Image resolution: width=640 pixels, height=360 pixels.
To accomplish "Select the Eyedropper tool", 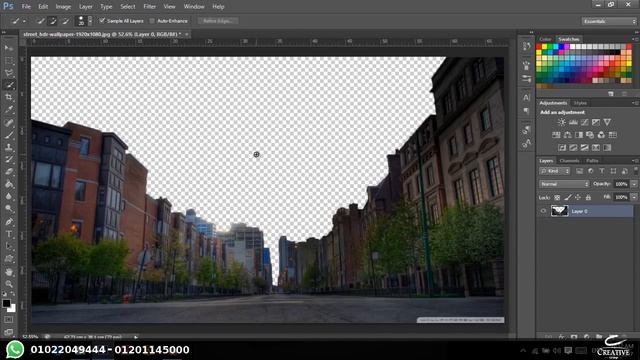I will (9, 109).
